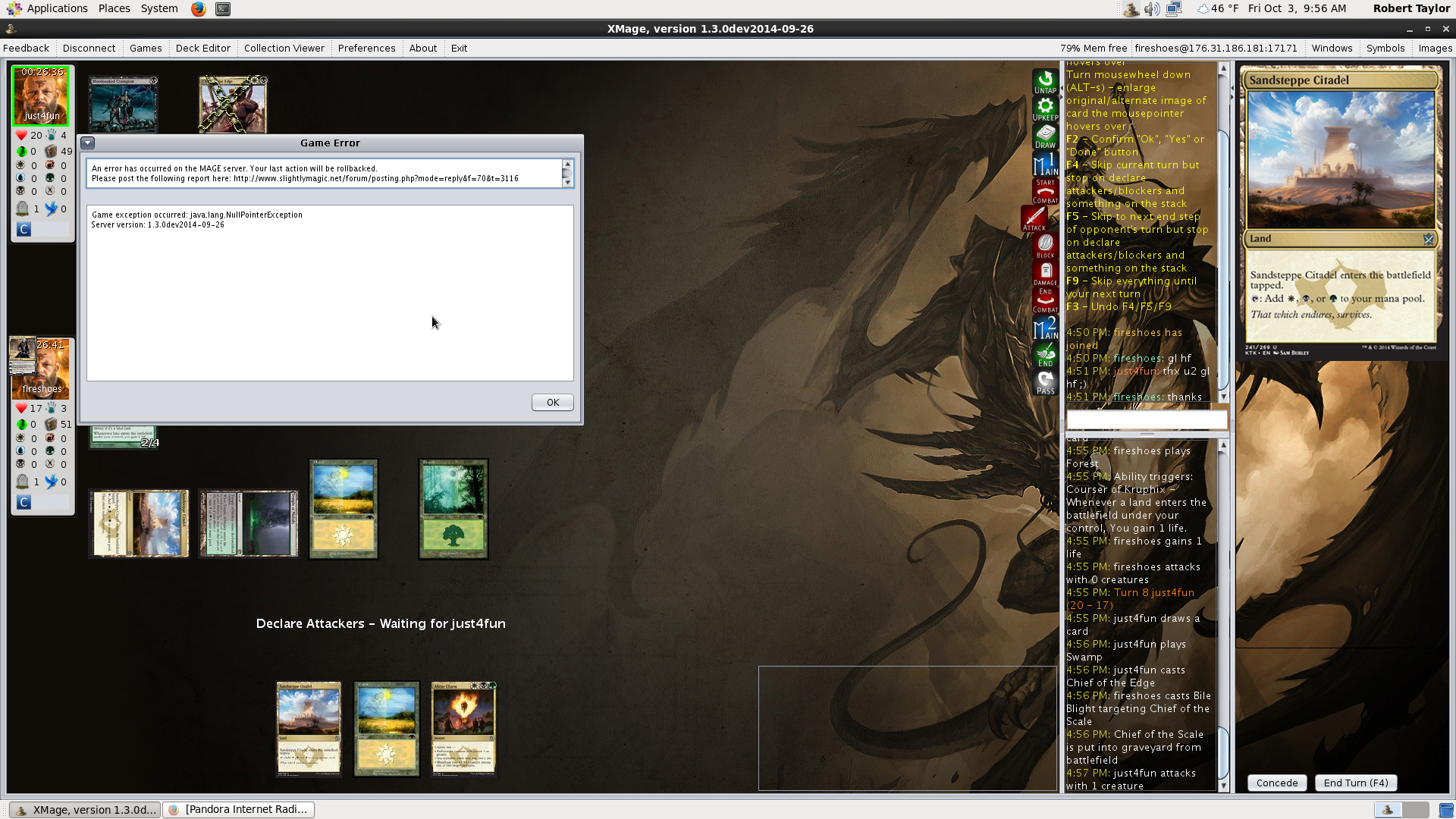Click the Pass priority icon
The image size is (1456, 819).
coord(1045,382)
